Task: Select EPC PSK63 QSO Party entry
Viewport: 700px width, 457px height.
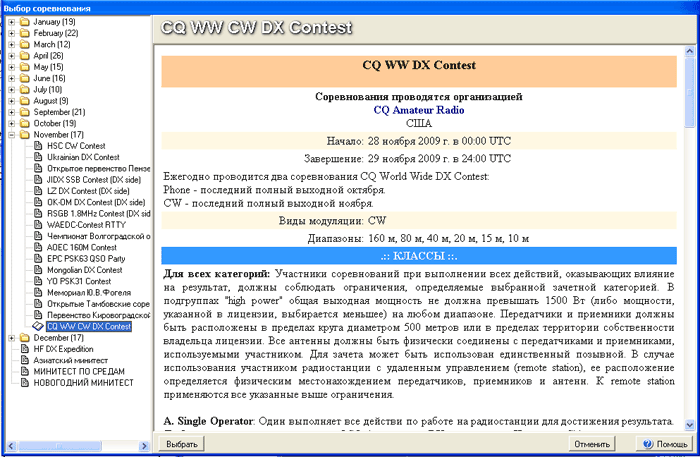Action: 86,259
